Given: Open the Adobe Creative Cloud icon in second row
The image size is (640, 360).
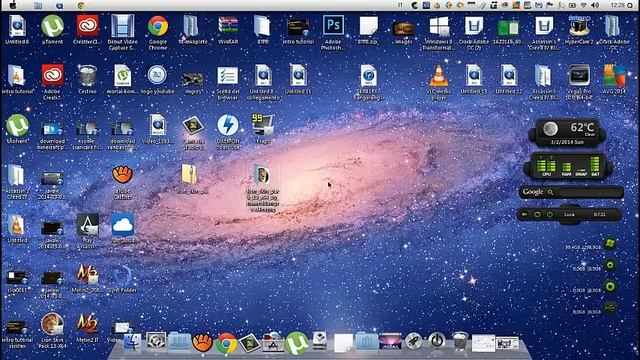Looking at the screenshot, I should [52, 76].
